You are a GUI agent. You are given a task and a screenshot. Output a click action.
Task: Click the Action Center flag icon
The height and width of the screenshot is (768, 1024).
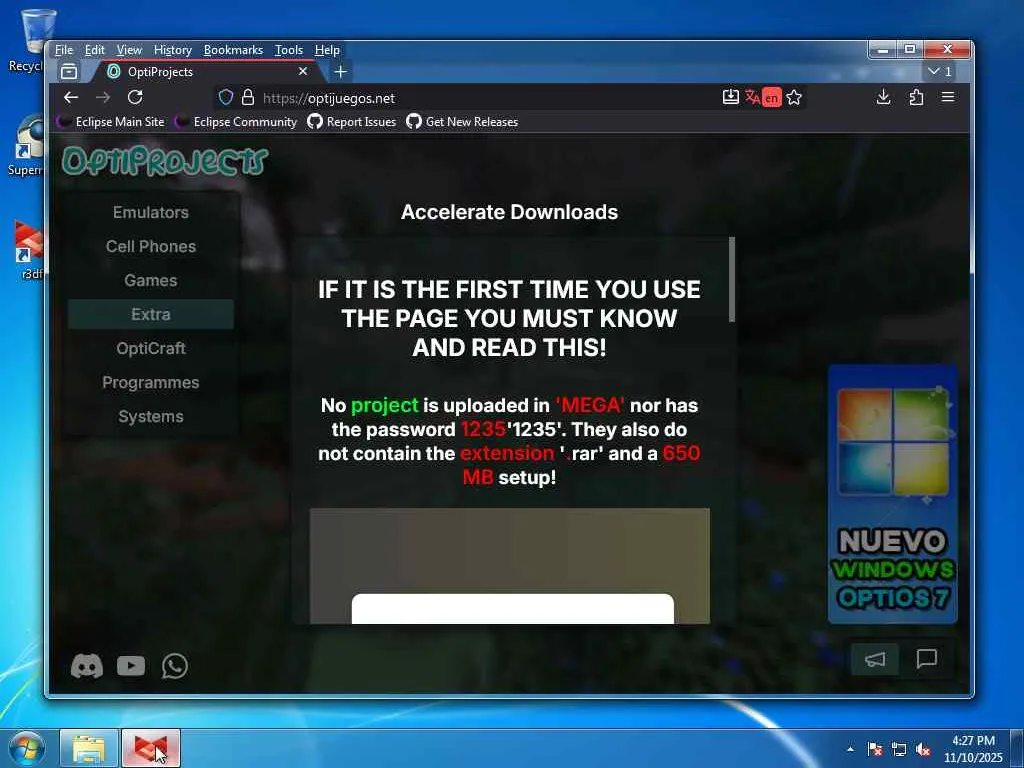[x=875, y=749]
